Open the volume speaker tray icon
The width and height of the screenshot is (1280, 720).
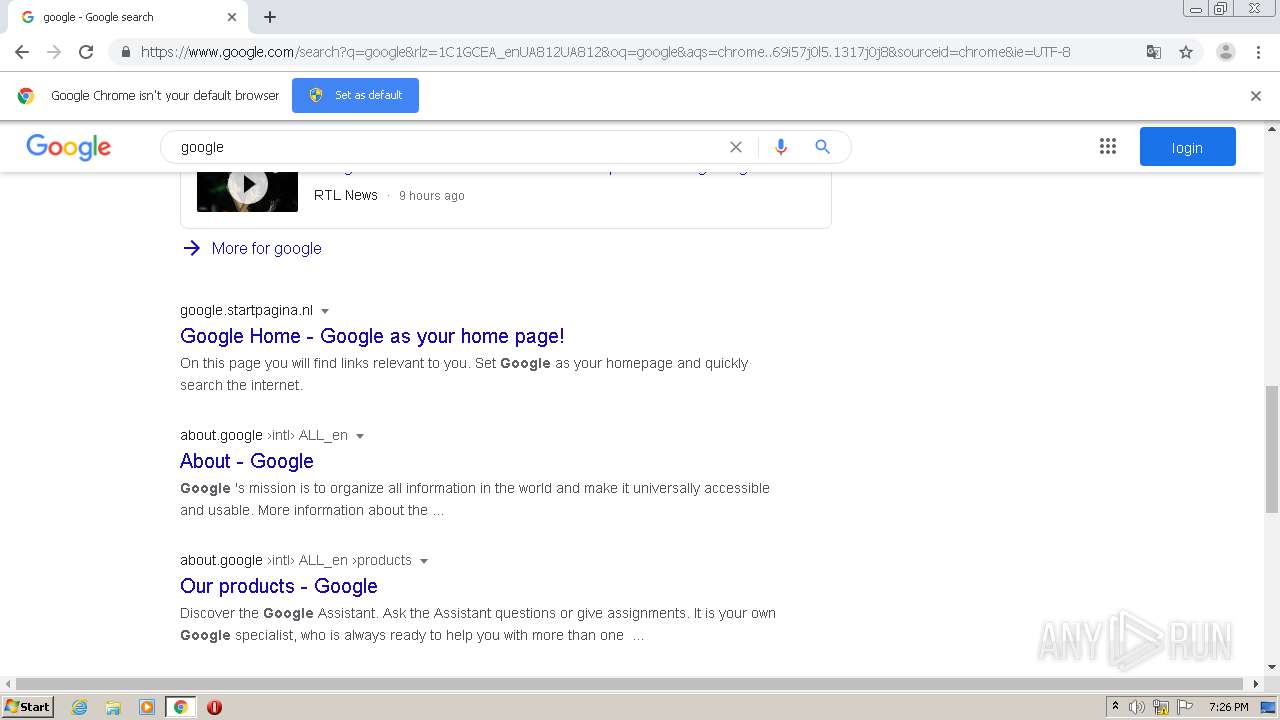(1137, 707)
